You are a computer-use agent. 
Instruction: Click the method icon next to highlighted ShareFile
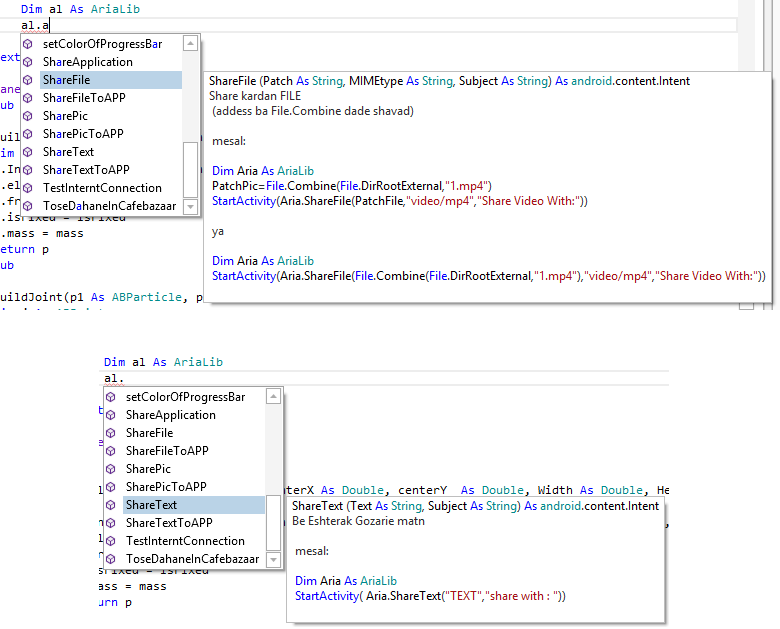28,80
